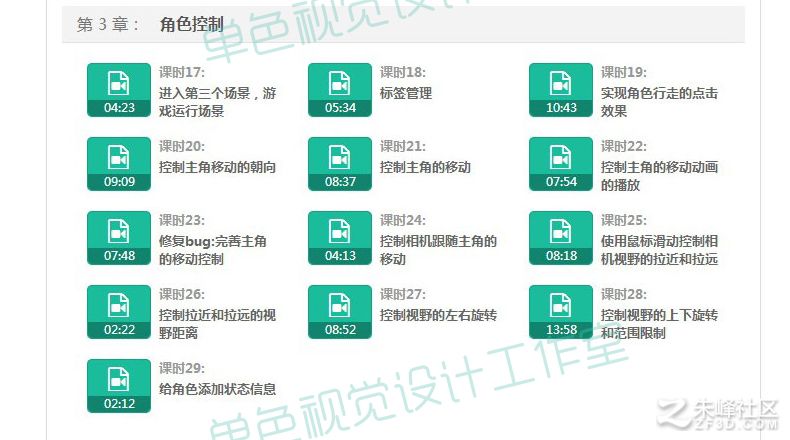Viewport: 790px width, 440px height.
Task: Click the 课时24 label
Action: 403,221
